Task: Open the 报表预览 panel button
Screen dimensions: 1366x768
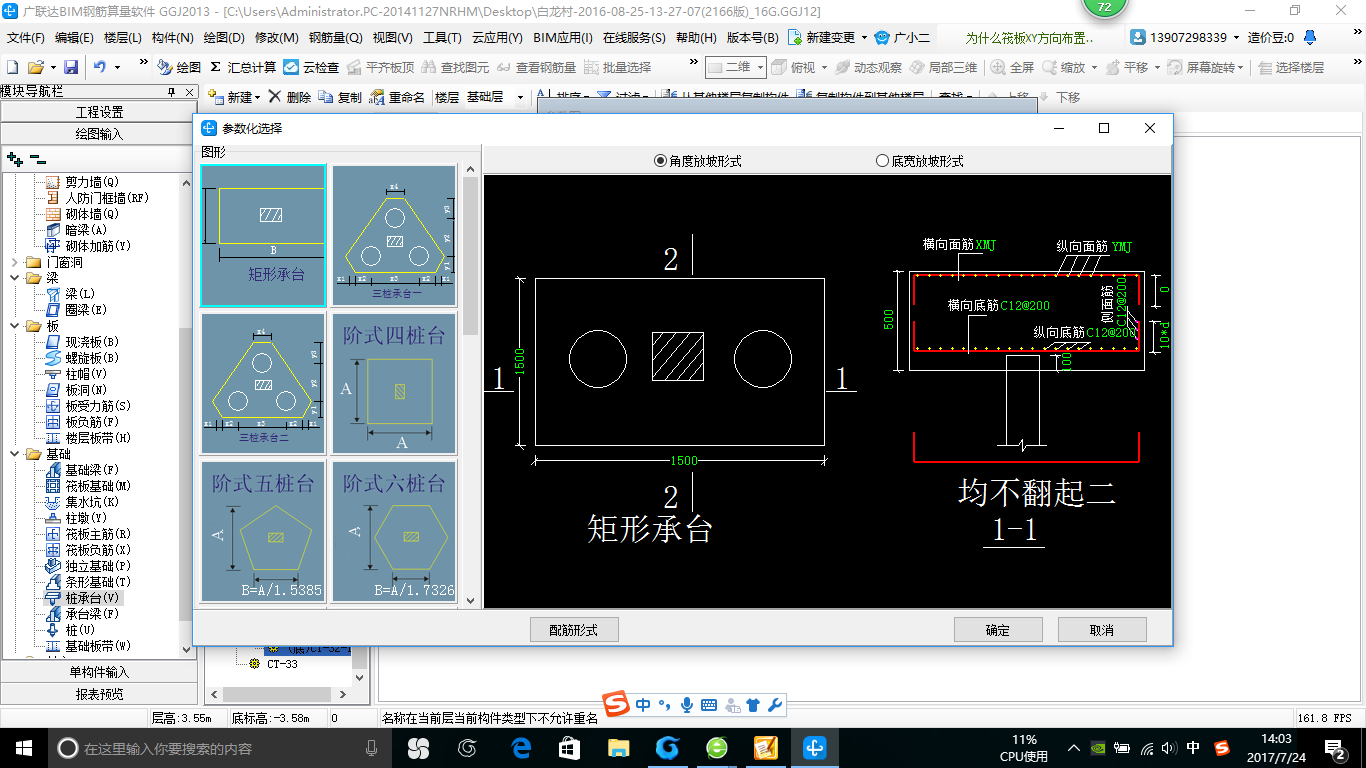Action: (x=99, y=694)
